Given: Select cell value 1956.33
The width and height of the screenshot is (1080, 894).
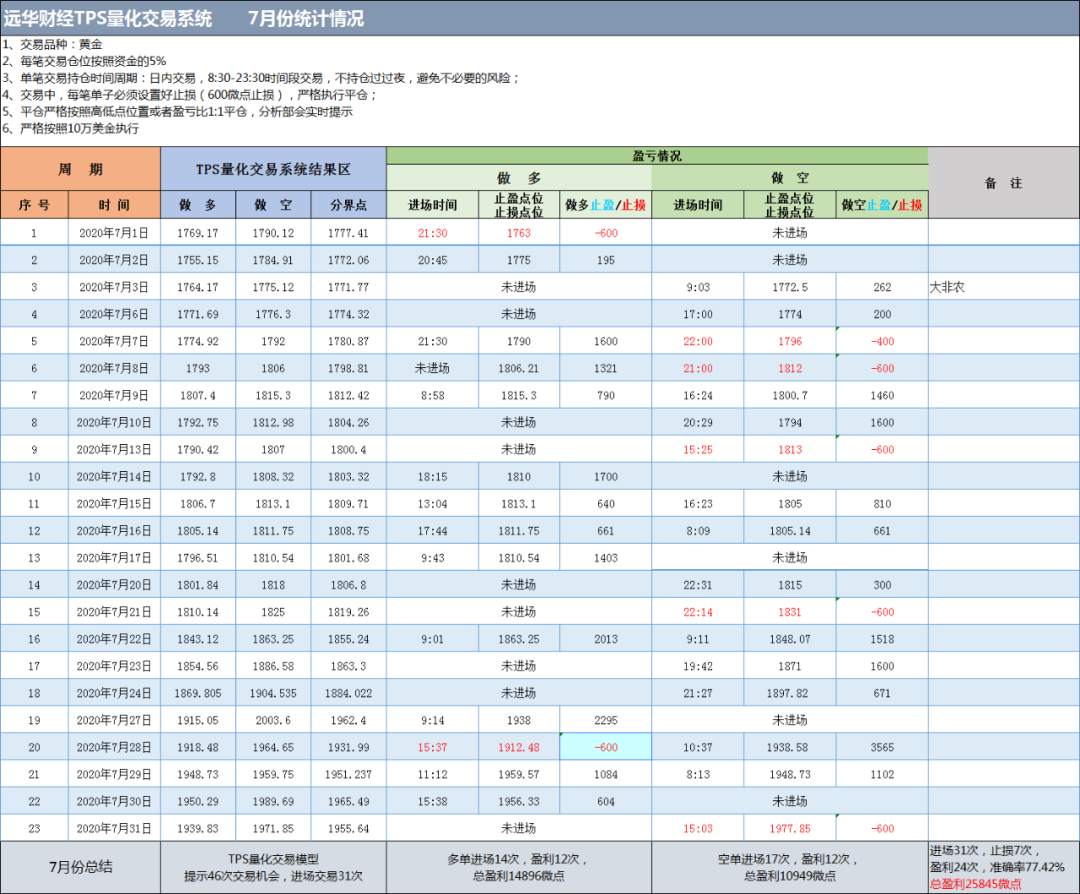Looking at the screenshot, I should 519,802.
